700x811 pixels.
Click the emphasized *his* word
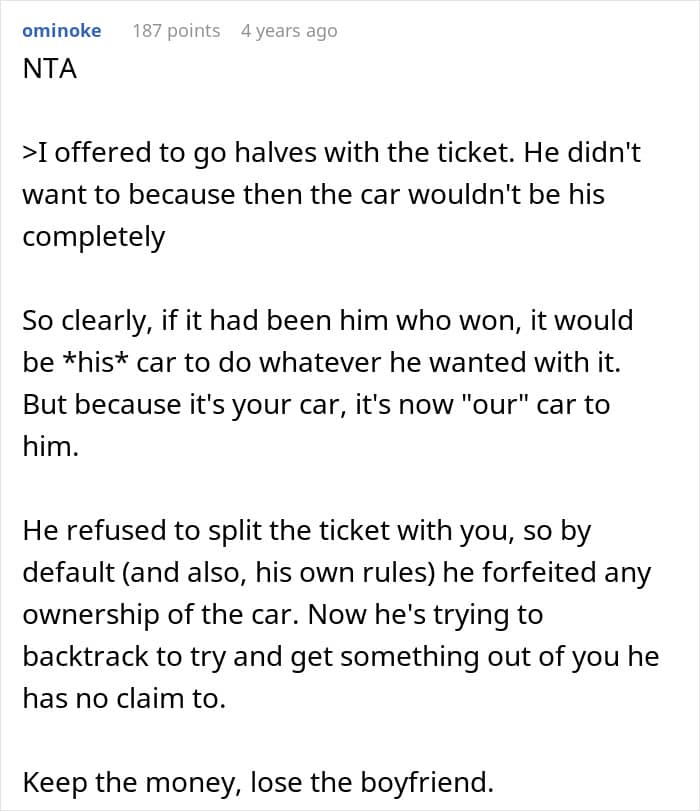94,363
